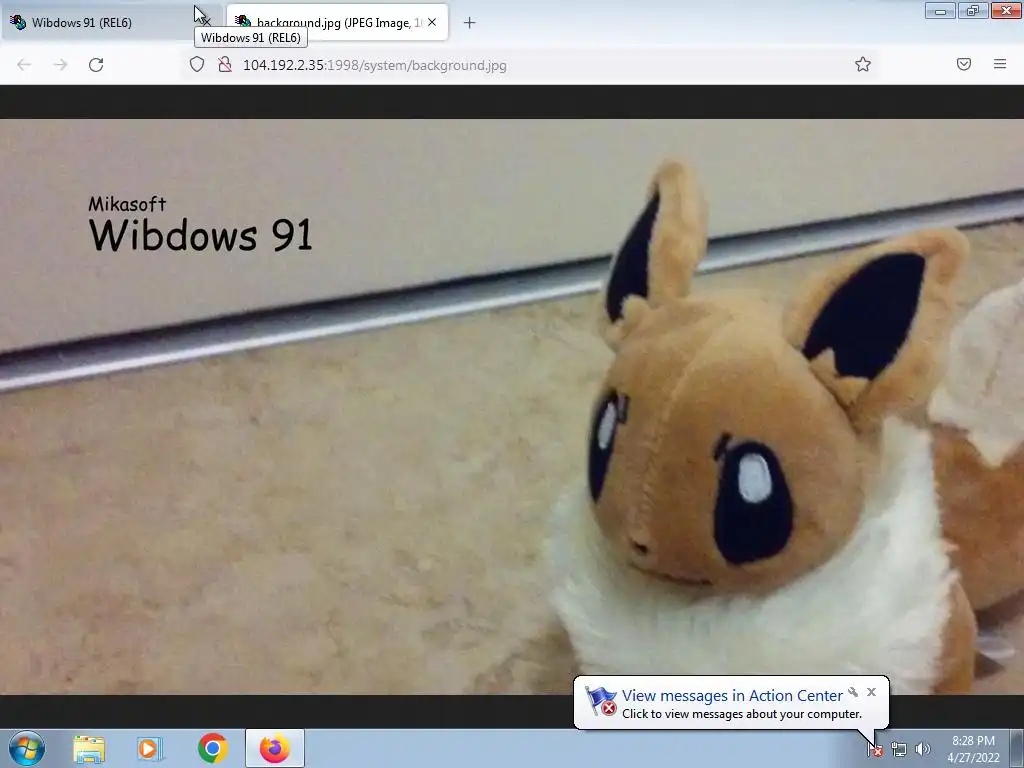1024x768 pixels.
Task: Go back to previous page
Action: (x=24, y=65)
